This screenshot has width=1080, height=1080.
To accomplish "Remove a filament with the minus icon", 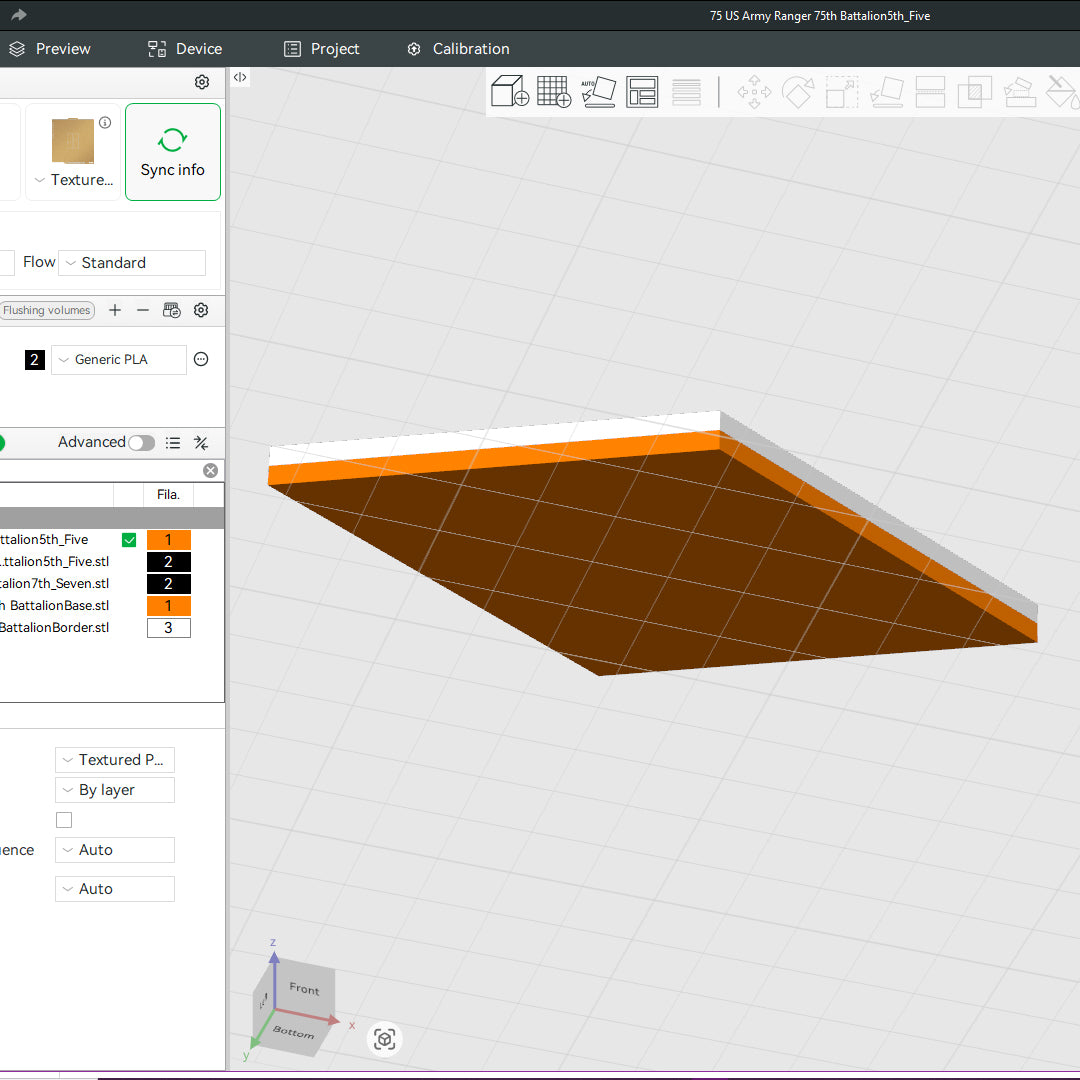I will 143,310.
